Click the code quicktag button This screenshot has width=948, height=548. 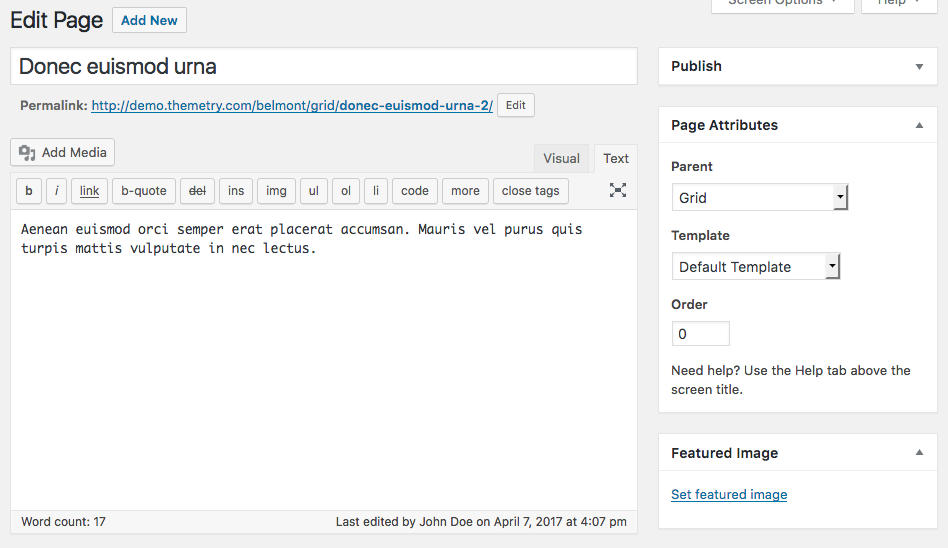pyautogui.click(x=415, y=191)
